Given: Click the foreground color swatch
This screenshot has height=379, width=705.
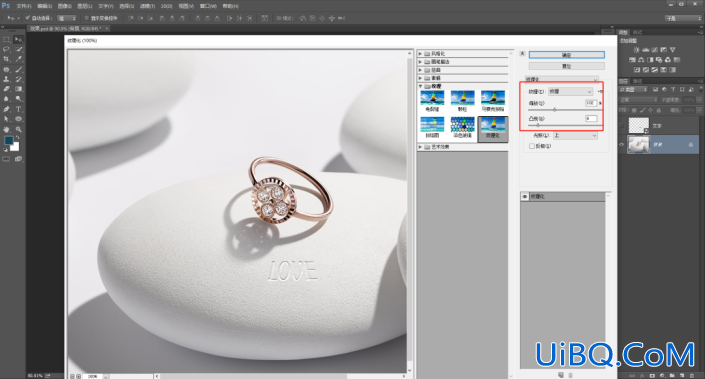Looking at the screenshot, I should [8, 140].
